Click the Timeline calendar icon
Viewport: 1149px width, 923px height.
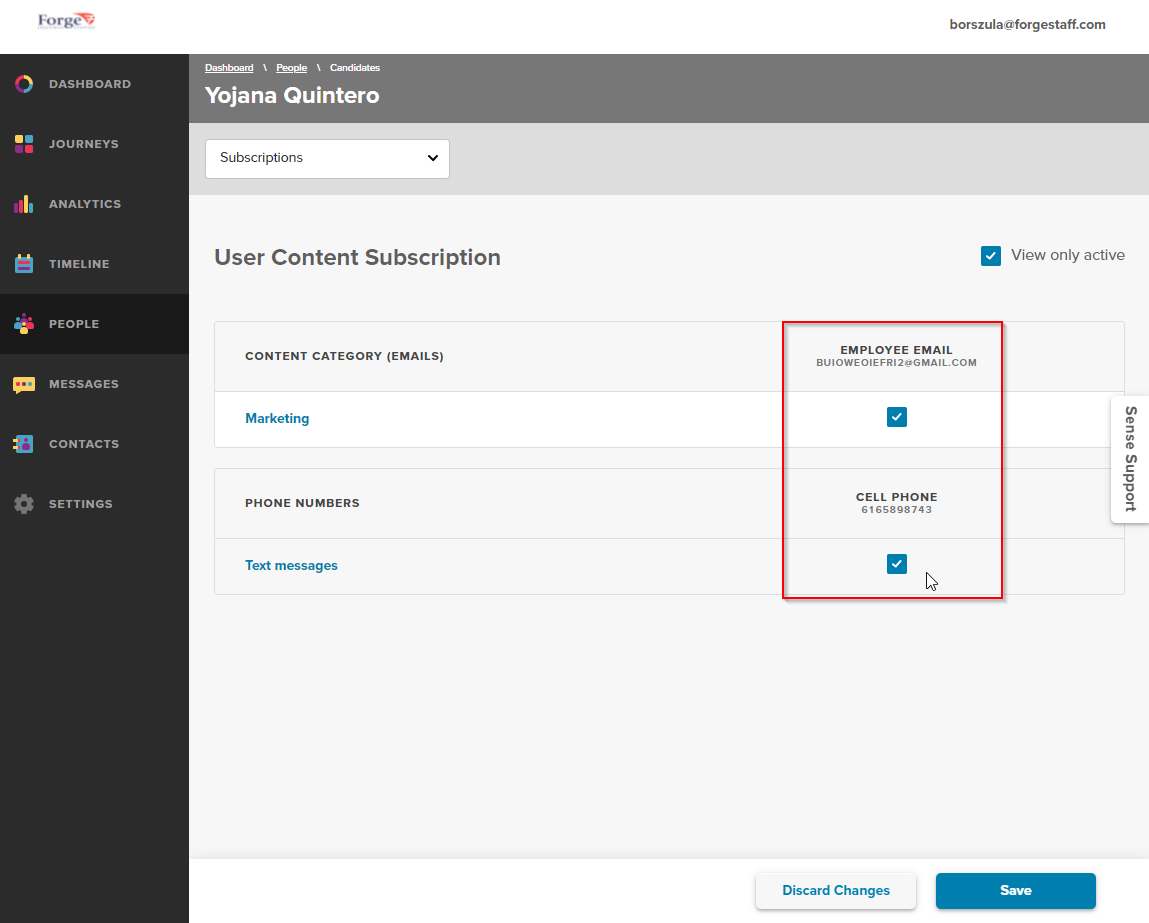23,264
